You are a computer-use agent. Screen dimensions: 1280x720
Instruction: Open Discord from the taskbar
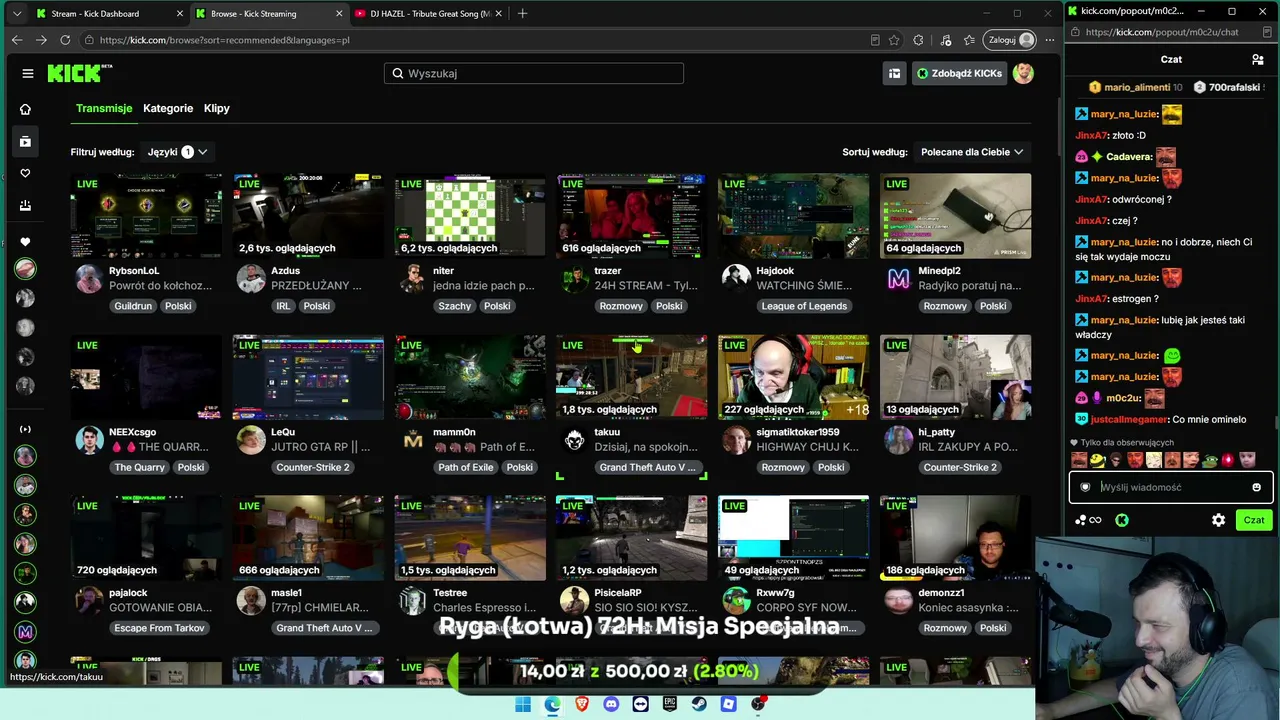click(611, 704)
